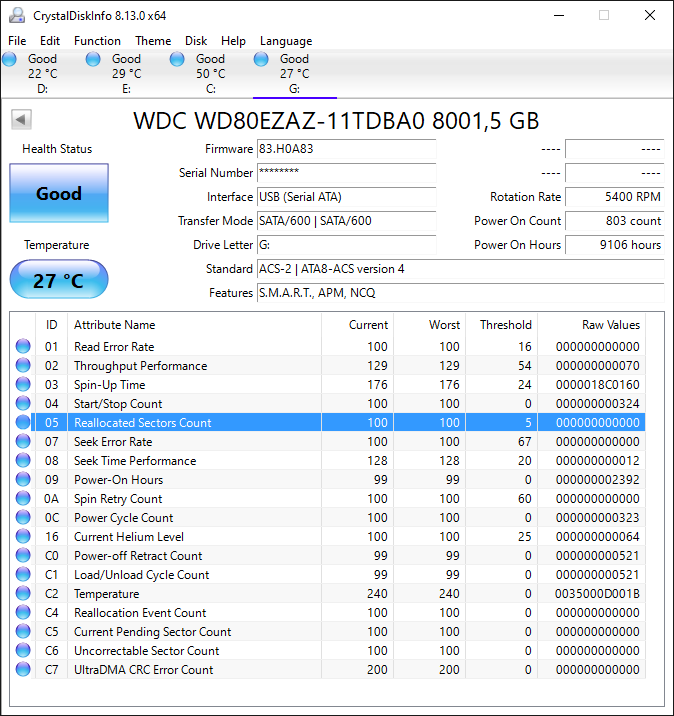Click the status orb for disk C:
Screen dimensions: 674x716
tap(177, 59)
